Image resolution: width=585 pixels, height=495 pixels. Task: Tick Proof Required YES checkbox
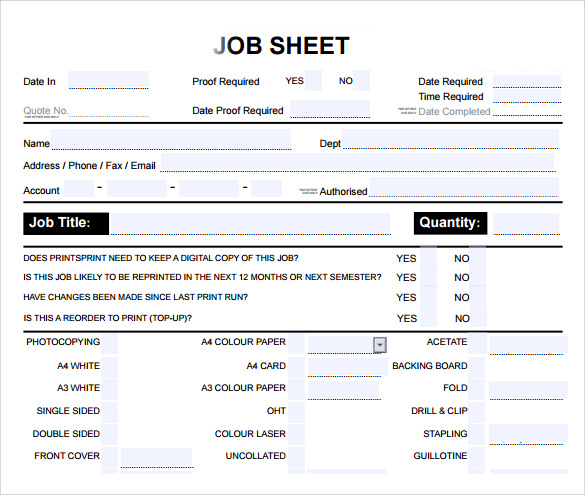coord(313,80)
